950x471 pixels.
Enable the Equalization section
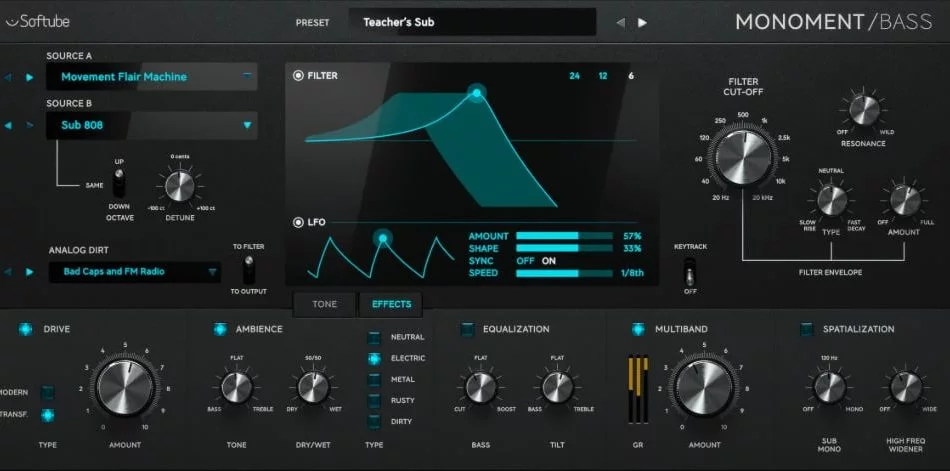click(467, 329)
